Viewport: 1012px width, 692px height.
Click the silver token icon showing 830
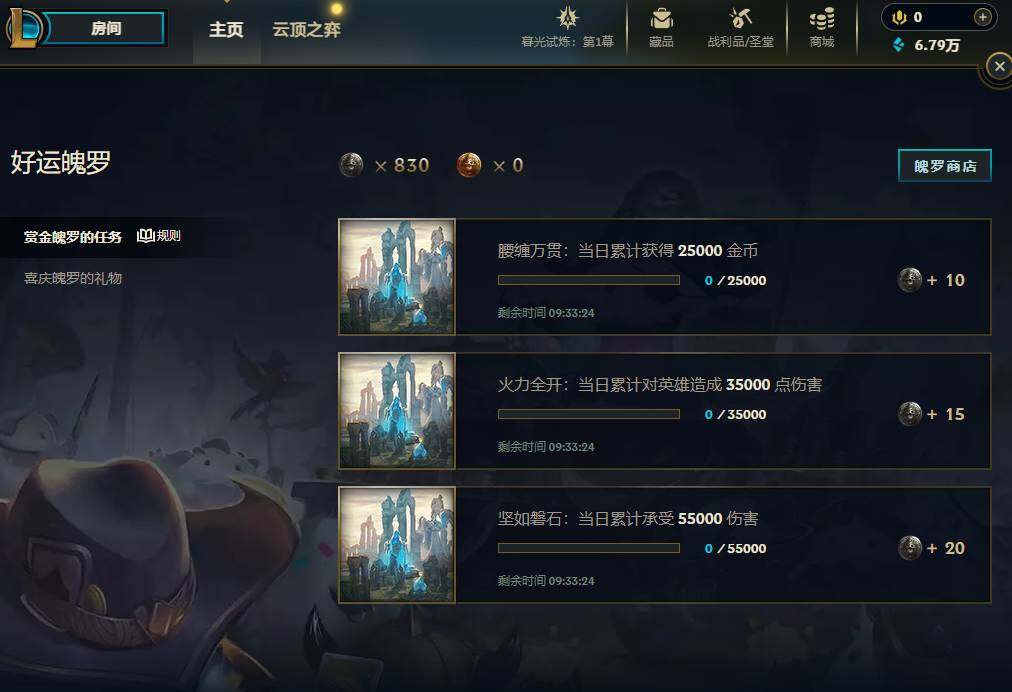click(351, 165)
